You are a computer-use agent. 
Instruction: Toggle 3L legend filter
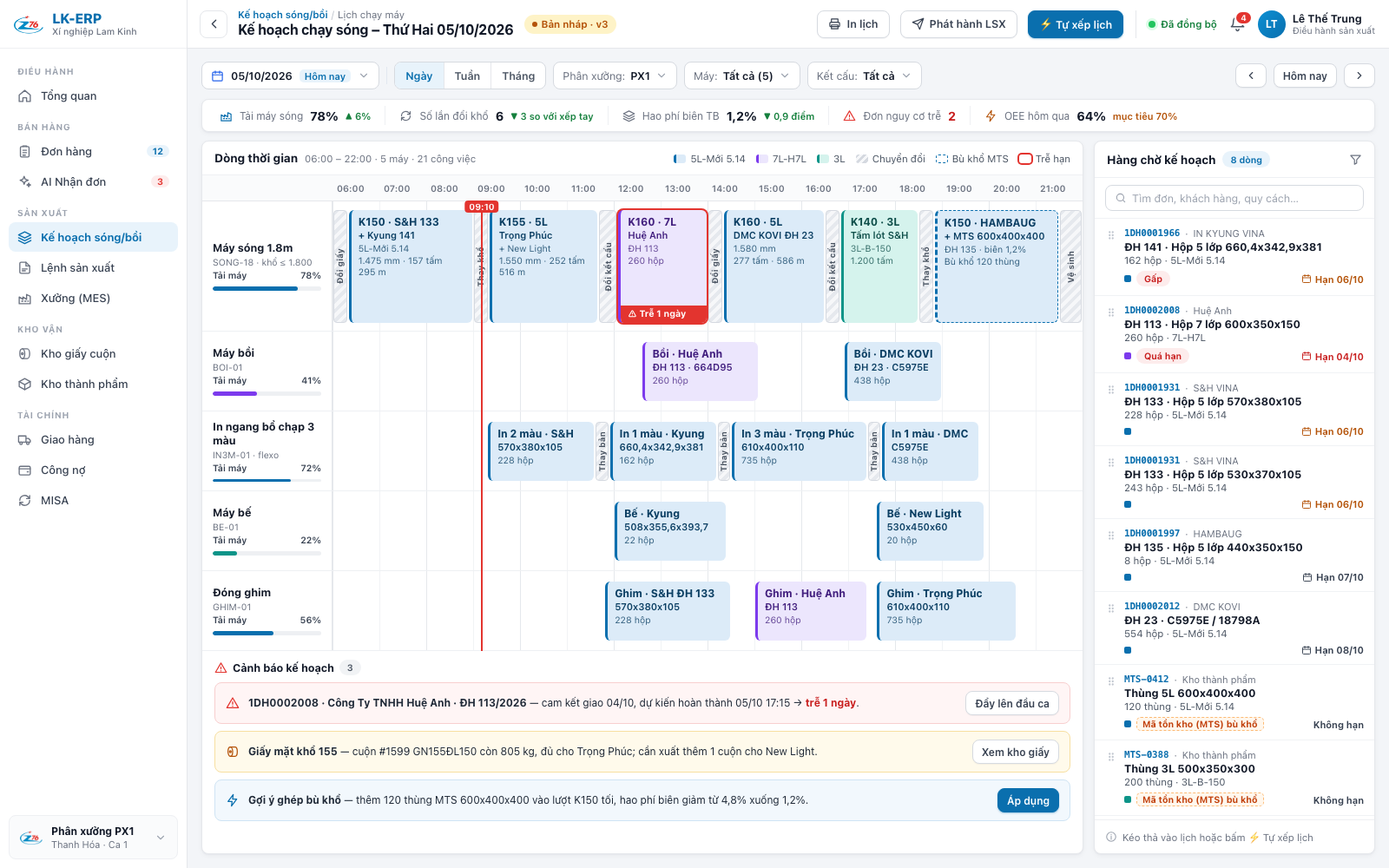tap(831, 159)
